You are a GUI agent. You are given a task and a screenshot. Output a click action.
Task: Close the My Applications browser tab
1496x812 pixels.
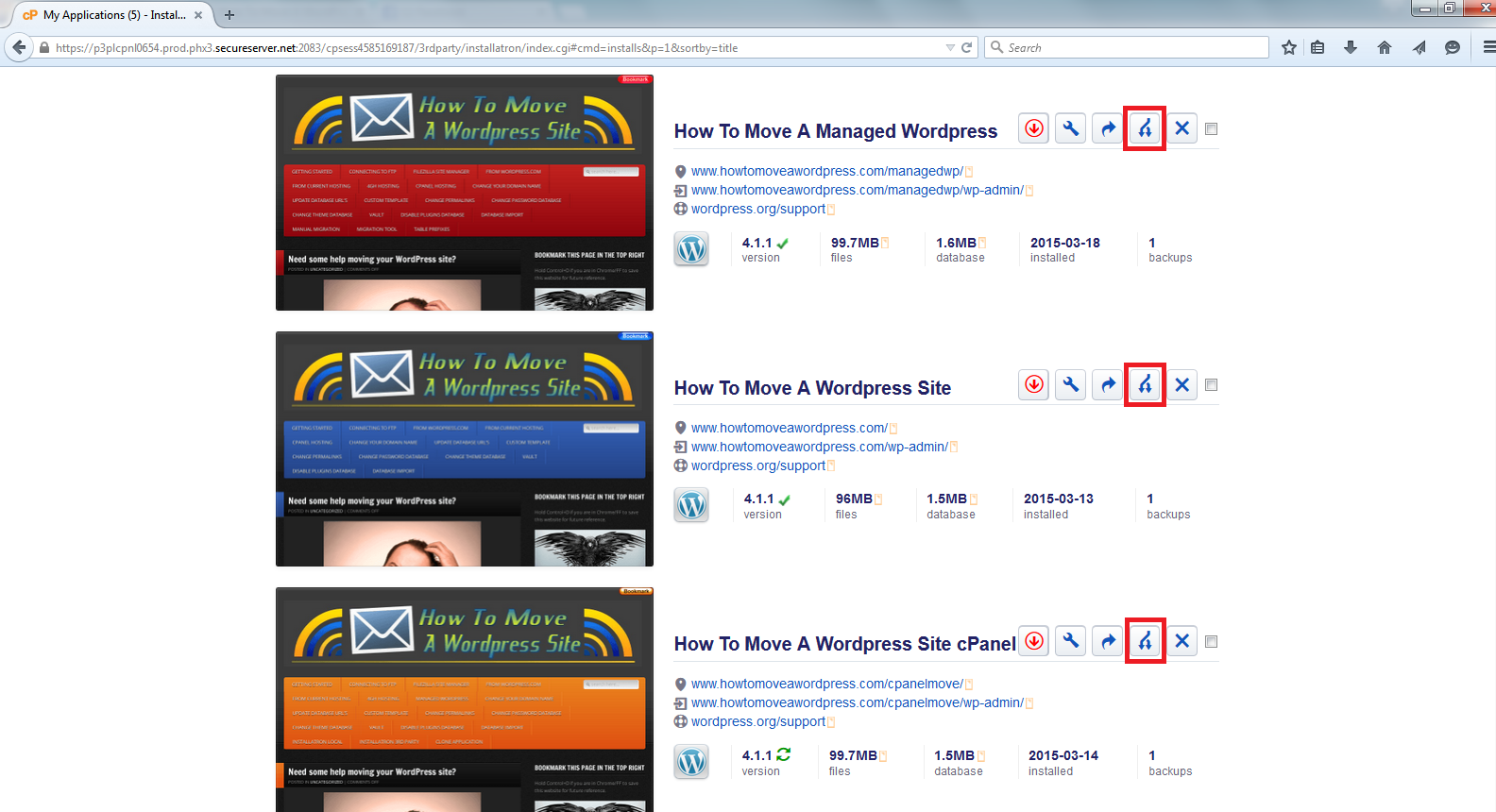click(198, 15)
